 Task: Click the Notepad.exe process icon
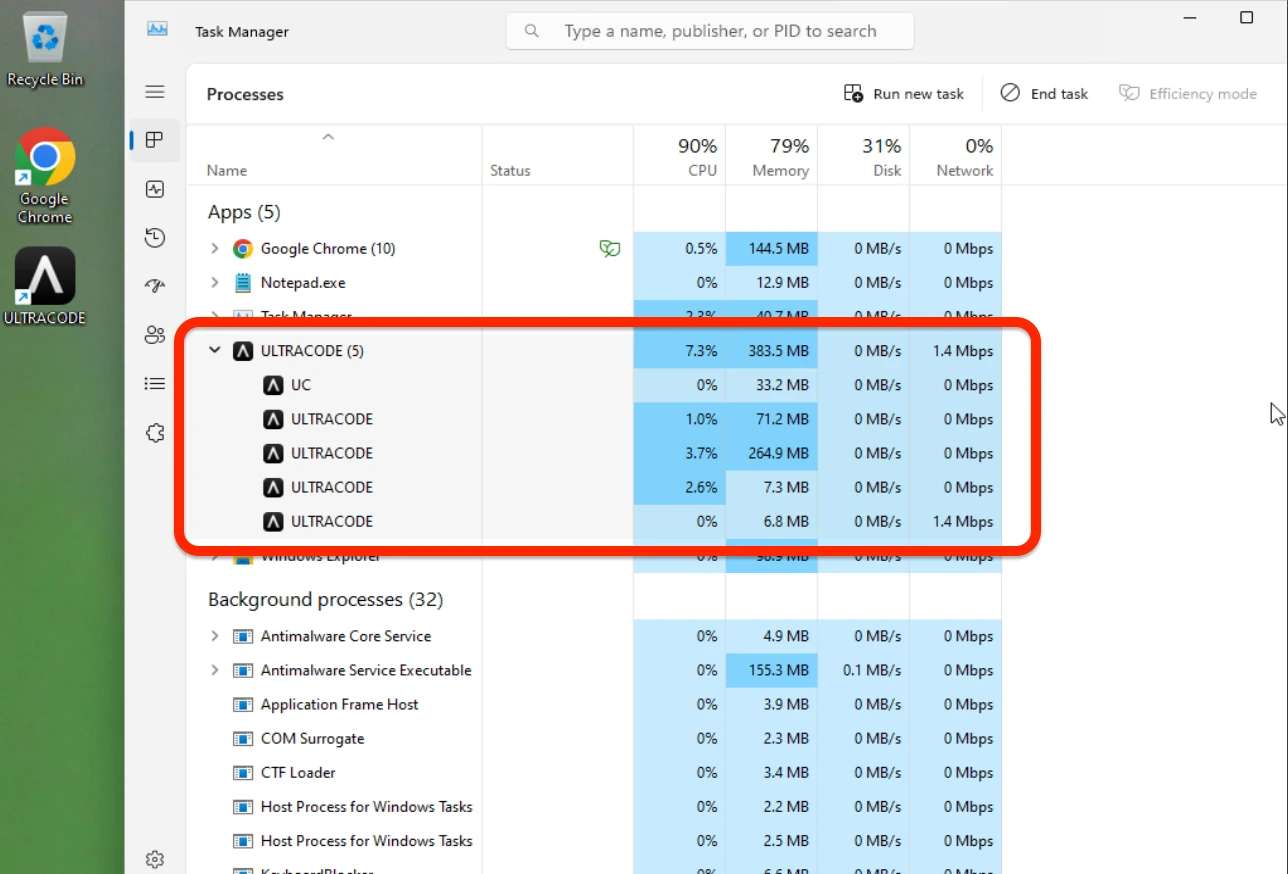coord(243,283)
